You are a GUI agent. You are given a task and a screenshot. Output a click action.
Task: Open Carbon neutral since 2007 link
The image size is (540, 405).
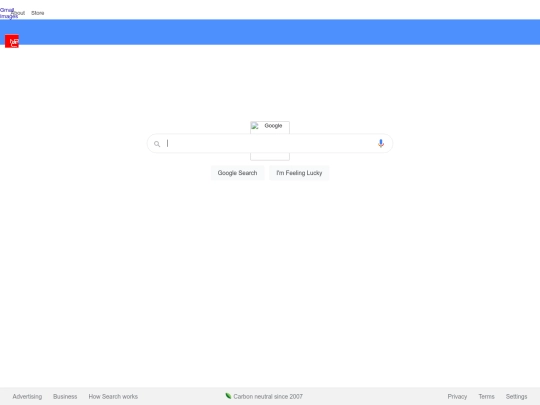pos(268,396)
